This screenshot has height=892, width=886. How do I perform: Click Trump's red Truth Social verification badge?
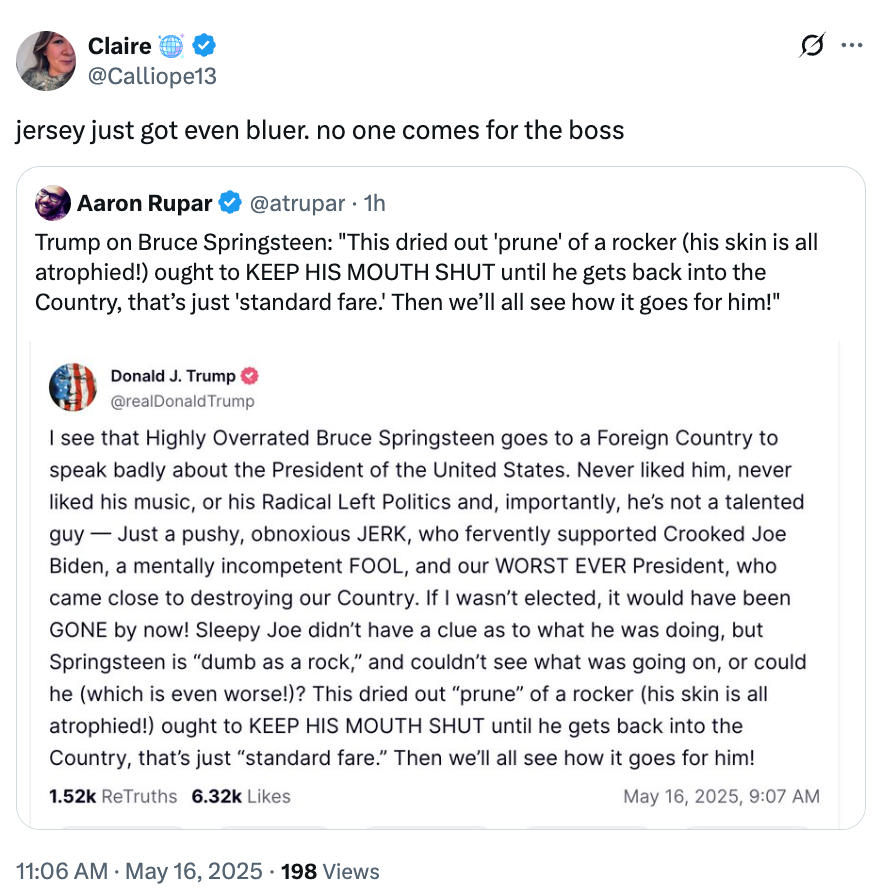[249, 376]
